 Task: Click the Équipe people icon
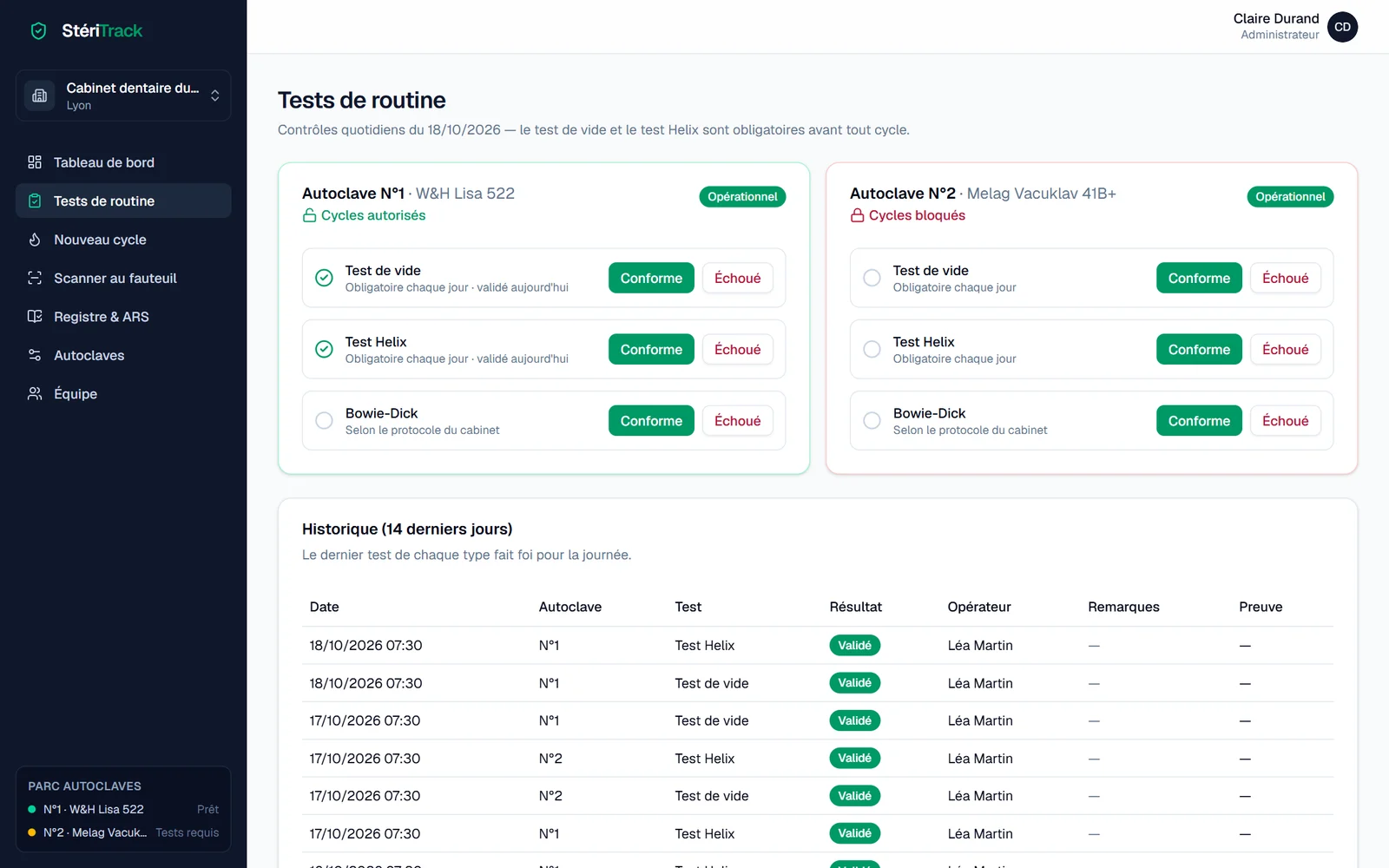(35, 394)
